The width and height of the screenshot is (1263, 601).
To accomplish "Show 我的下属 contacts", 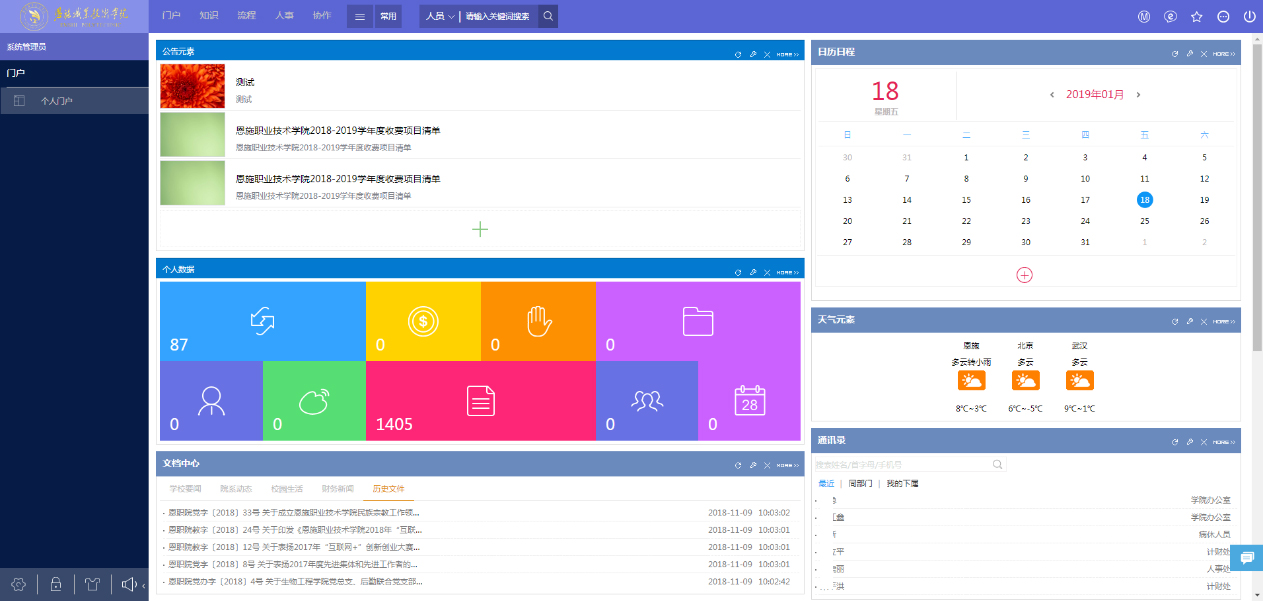I will (902, 483).
